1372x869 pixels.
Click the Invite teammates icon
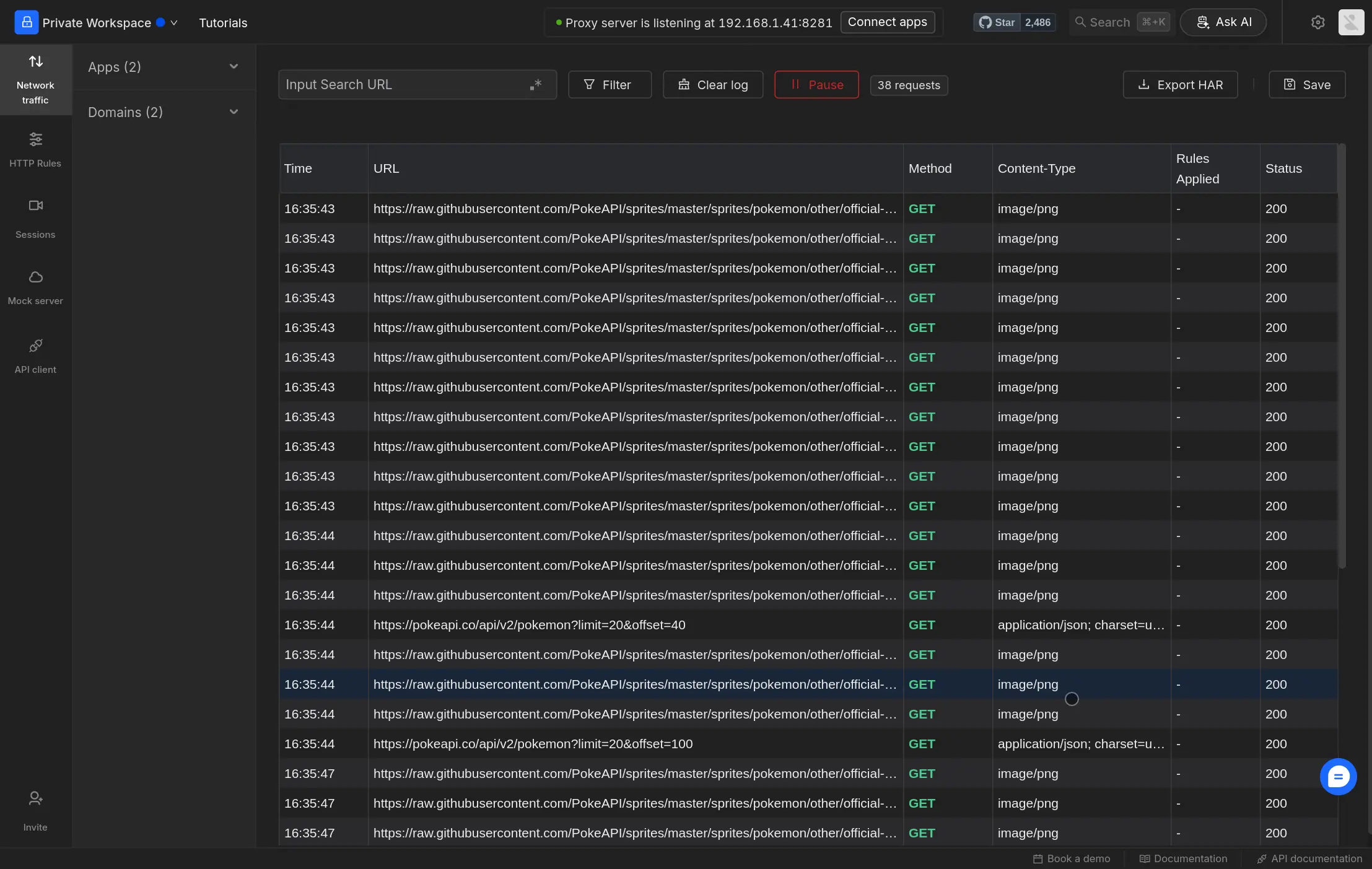(x=35, y=798)
